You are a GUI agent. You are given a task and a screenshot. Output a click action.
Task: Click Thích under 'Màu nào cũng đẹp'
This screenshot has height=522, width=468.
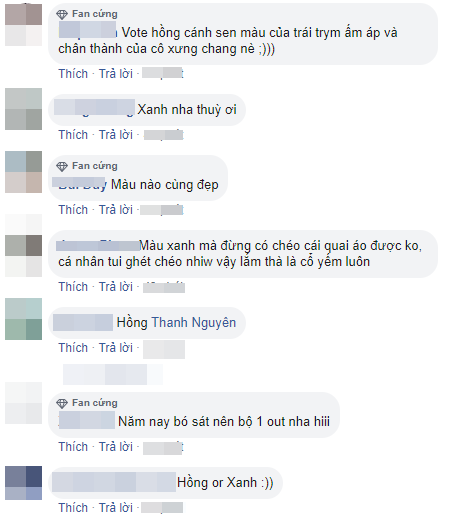coord(73,210)
